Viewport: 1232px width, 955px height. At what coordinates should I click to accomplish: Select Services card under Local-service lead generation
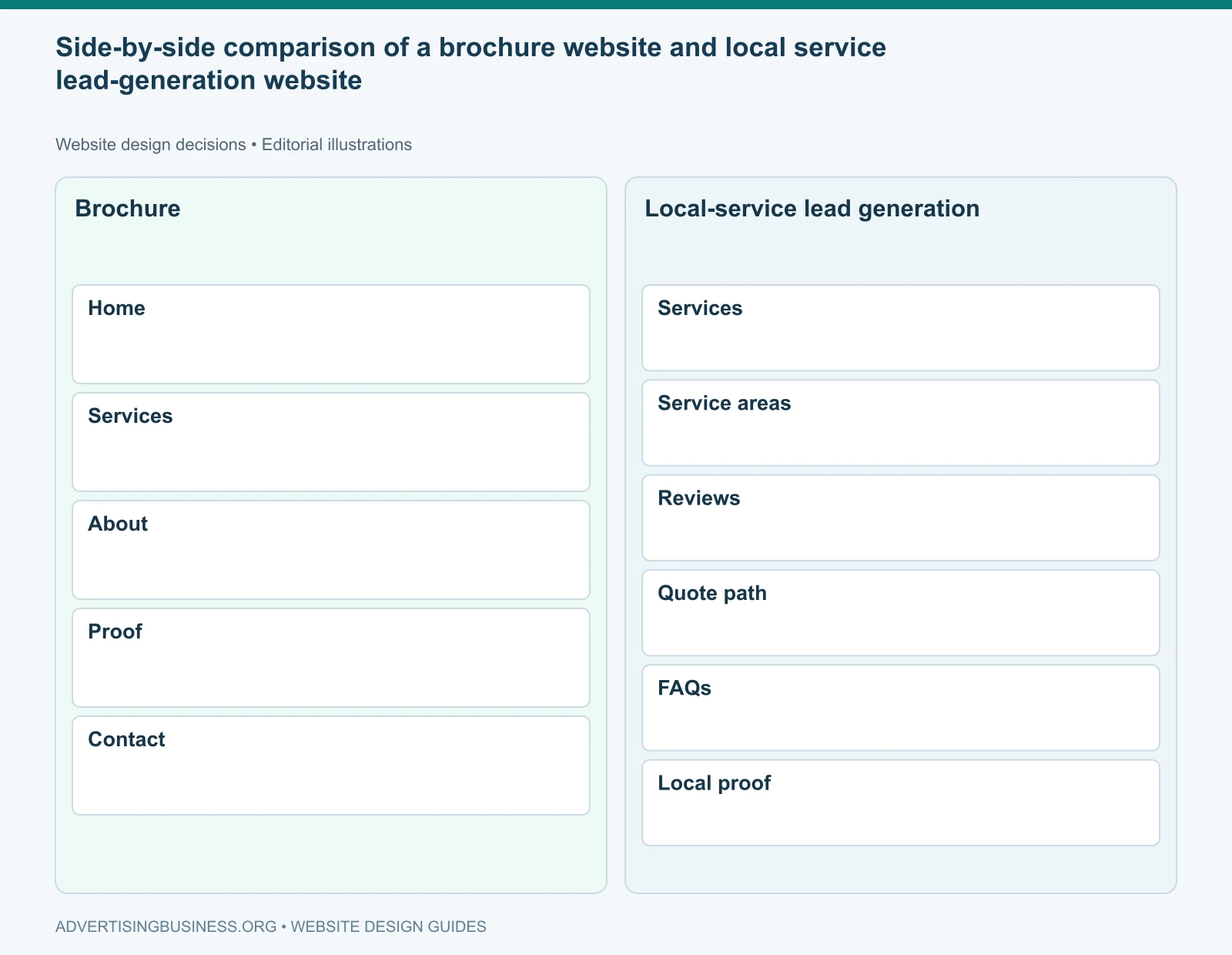[x=901, y=328]
